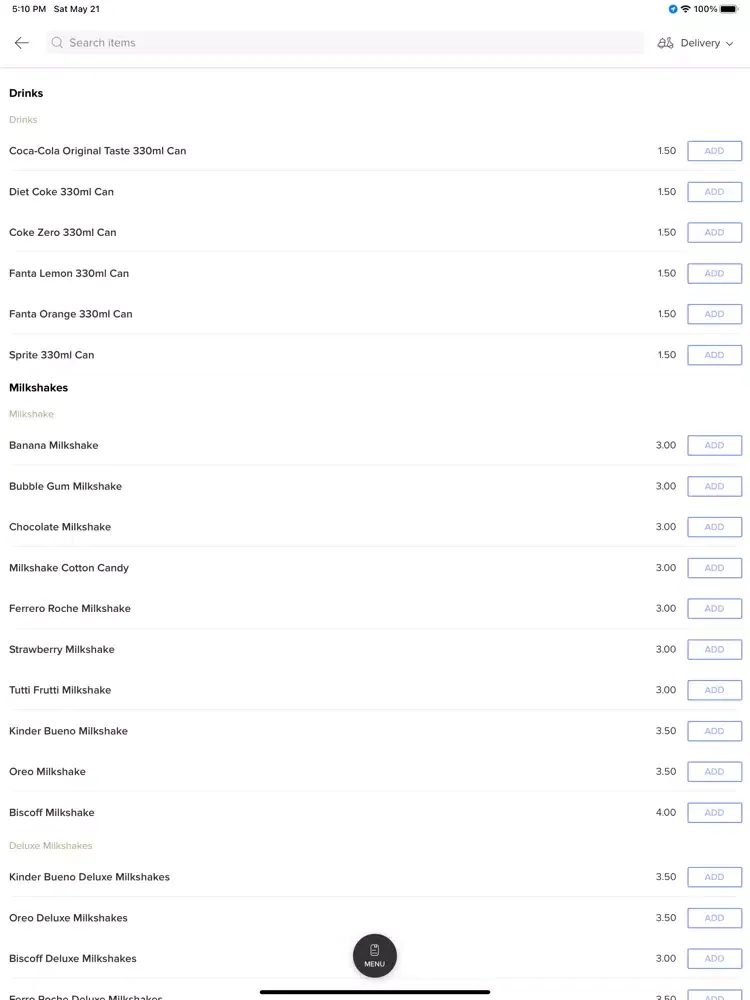Add Diet Coke 330ml Can
Viewport: 750px width, 1000px height.
(x=714, y=192)
